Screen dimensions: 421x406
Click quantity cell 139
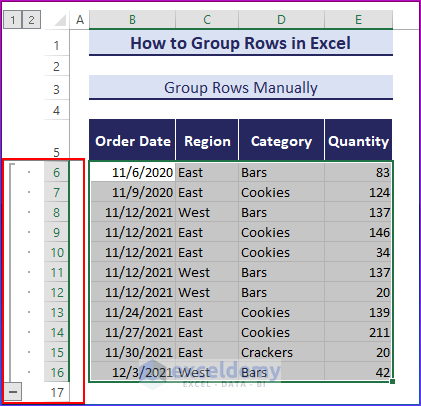(x=358, y=312)
